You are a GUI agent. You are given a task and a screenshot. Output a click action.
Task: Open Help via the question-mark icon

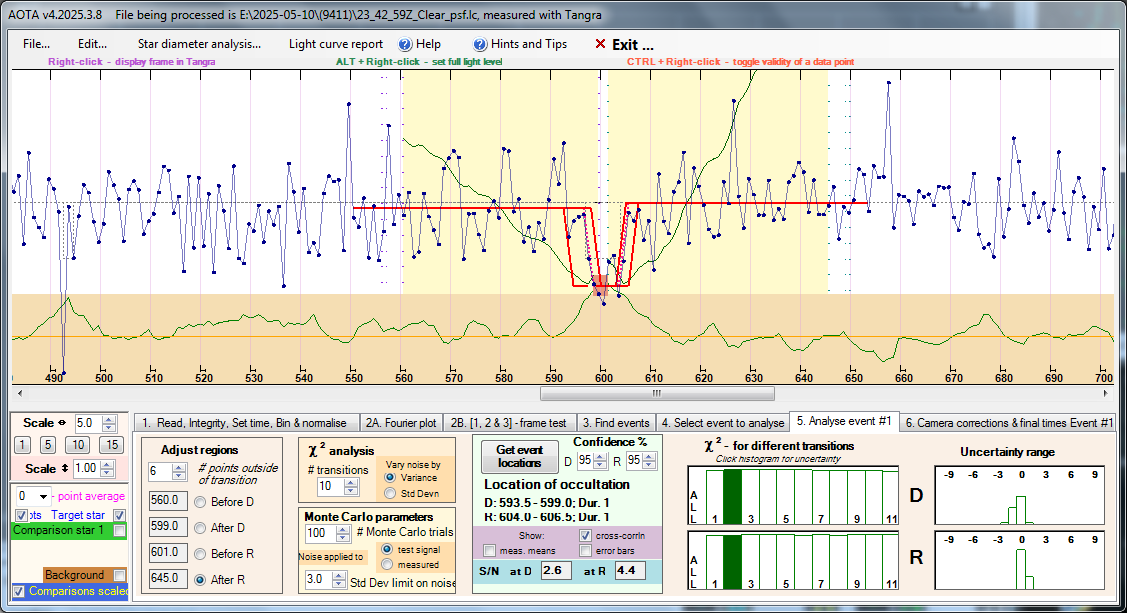tap(405, 45)
